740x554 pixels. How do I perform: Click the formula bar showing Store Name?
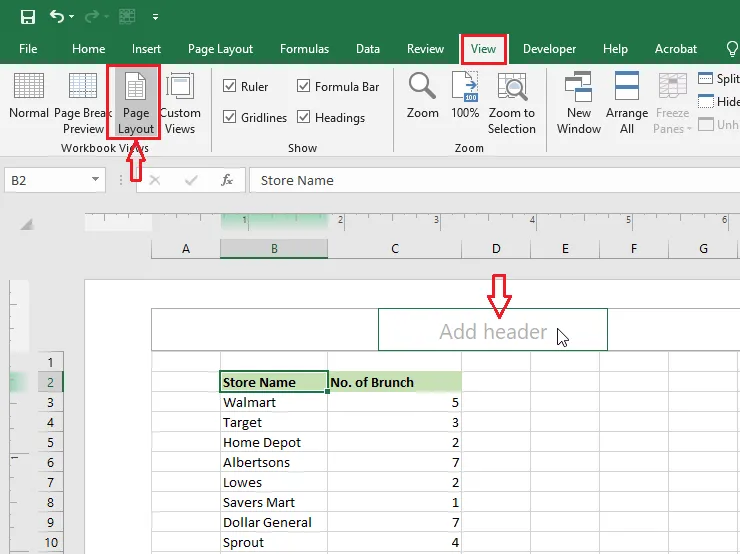494,180
